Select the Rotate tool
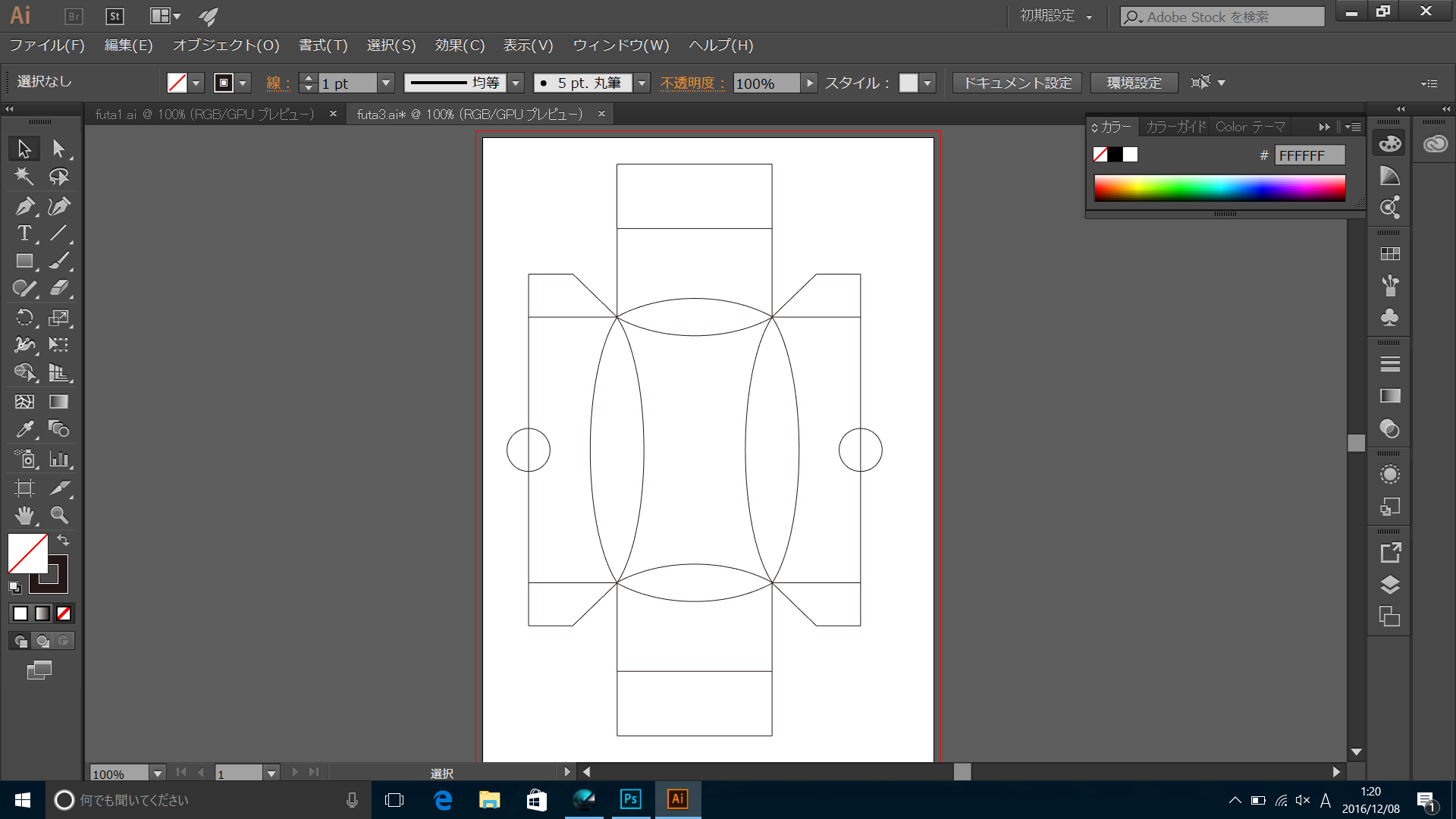Viewport: 1456px width, 819px height. pyautogui.click(x=24, y=318)
